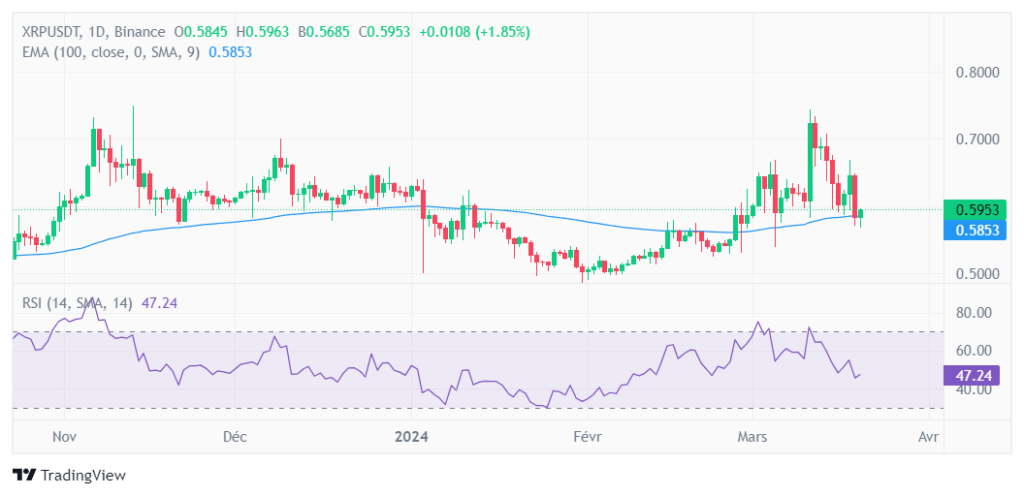Click the EMA legend value 0.5853

tap(230, 52)
